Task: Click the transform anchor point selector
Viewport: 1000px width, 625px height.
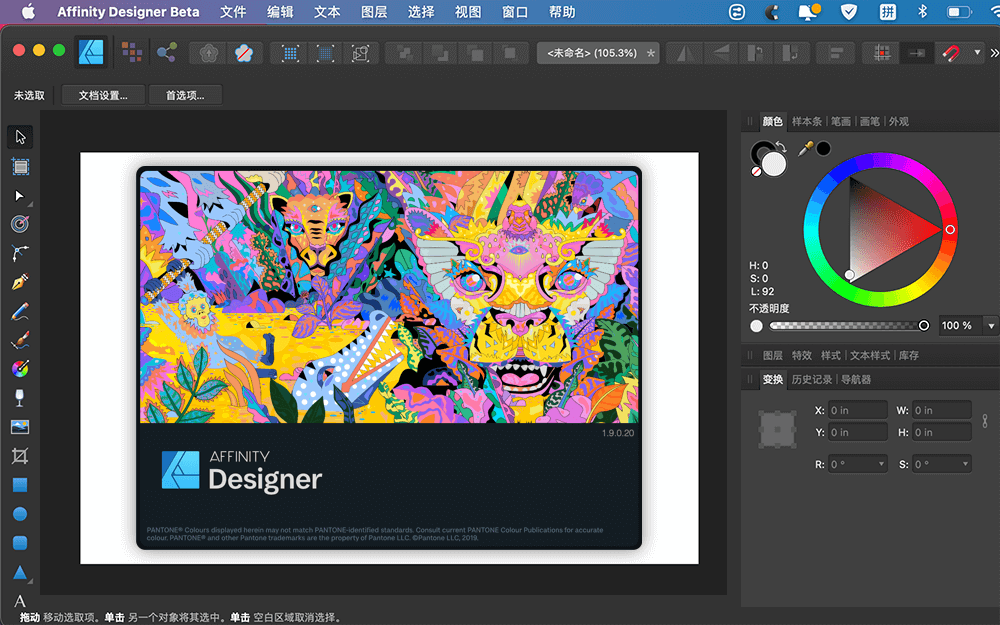Action: [777, 429]
